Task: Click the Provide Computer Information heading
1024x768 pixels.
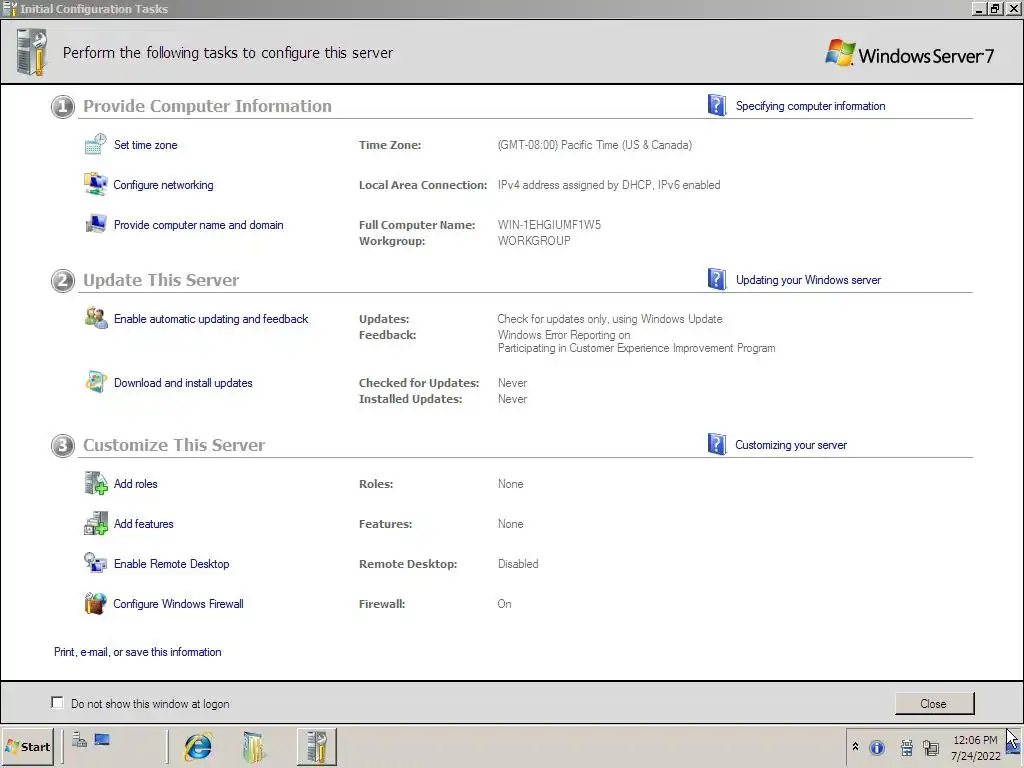Action: point(207,106)
